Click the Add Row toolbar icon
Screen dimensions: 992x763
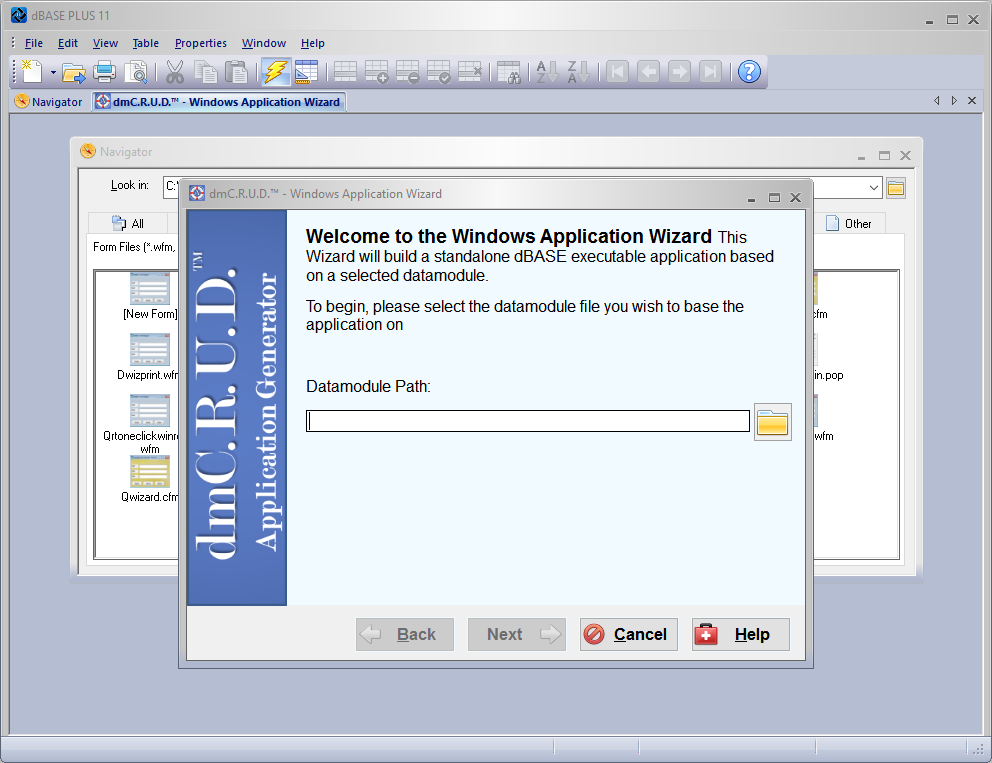point(376,72)
